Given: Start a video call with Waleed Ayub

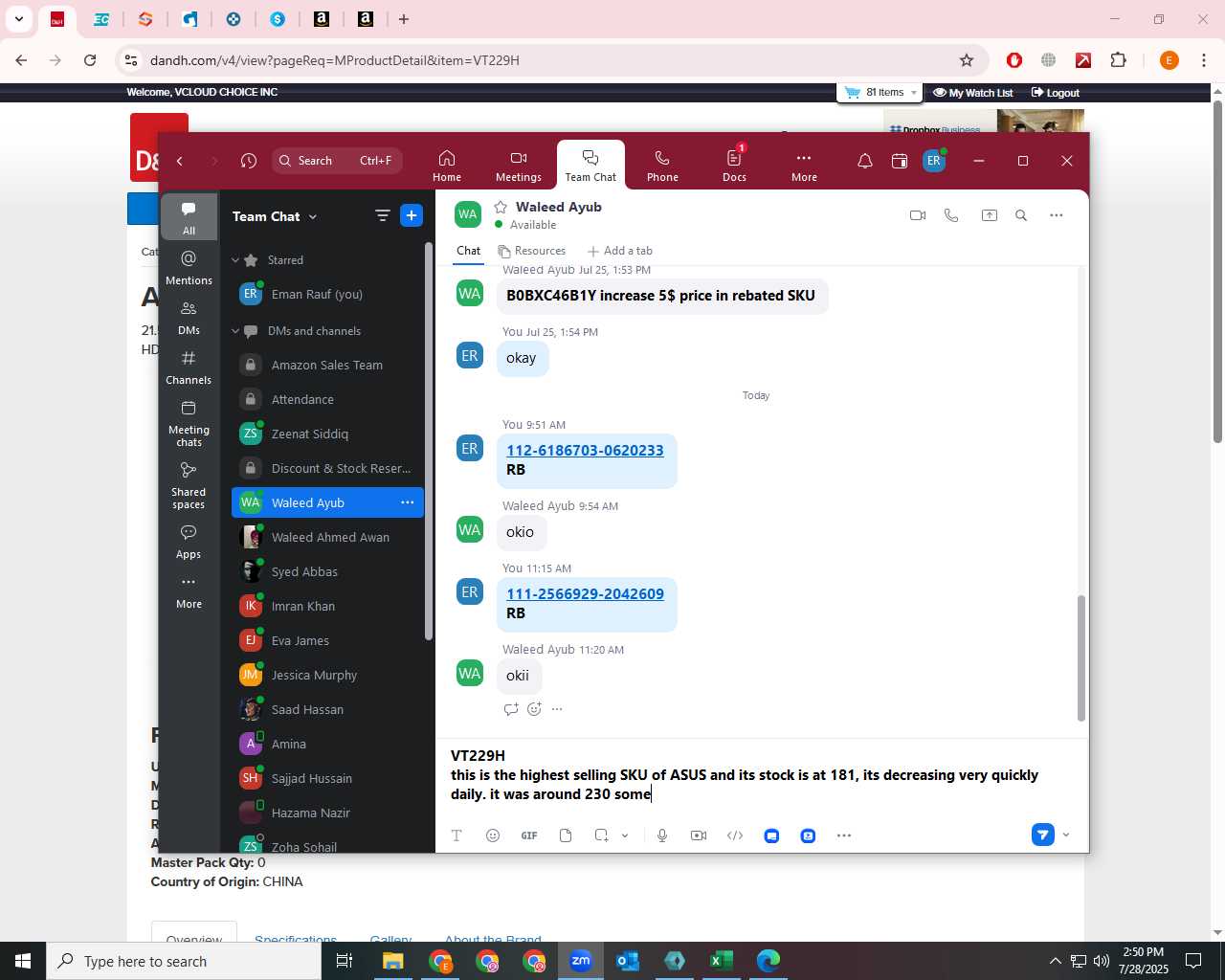Looking at the screenshot, I should (x=918, y=215).
